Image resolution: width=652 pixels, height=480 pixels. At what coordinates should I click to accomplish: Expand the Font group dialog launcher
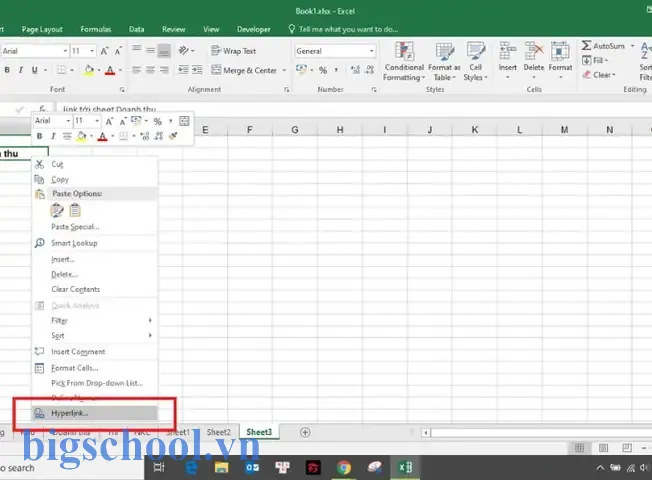point(122,89)
